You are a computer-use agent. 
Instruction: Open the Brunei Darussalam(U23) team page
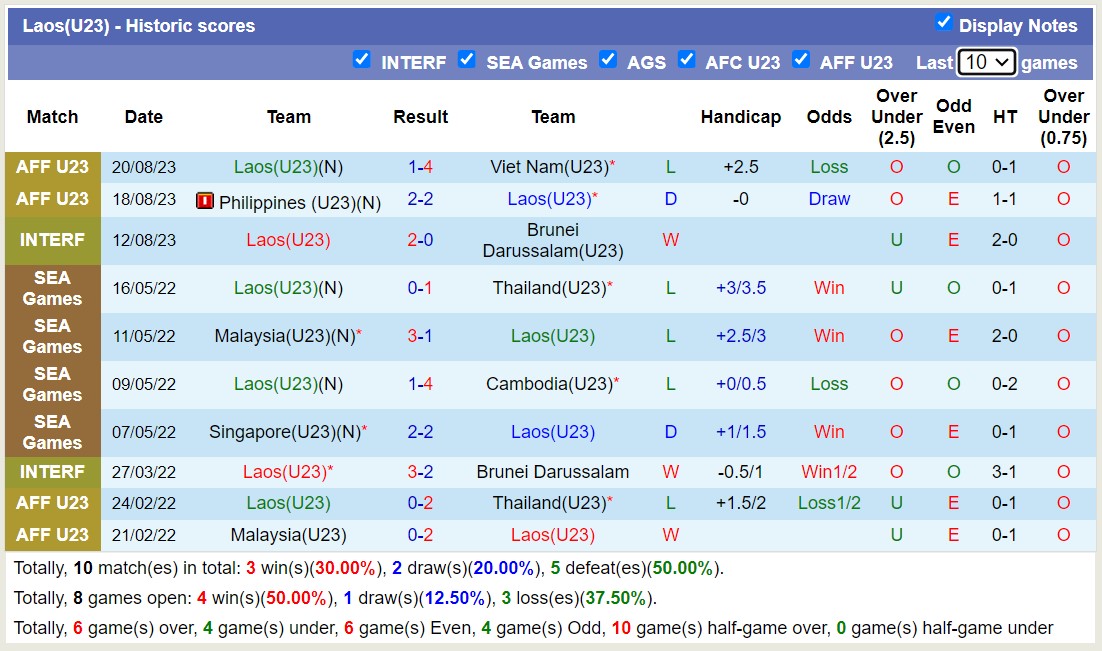pyautogui.click(x=553, y=240)
